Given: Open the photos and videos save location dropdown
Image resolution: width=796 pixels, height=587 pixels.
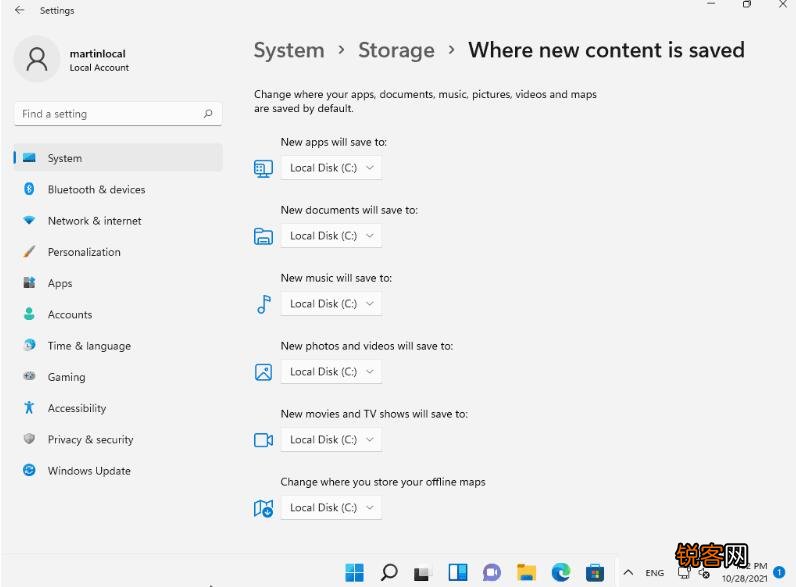Looking at the screenshot, I should (x=331, y=372).
